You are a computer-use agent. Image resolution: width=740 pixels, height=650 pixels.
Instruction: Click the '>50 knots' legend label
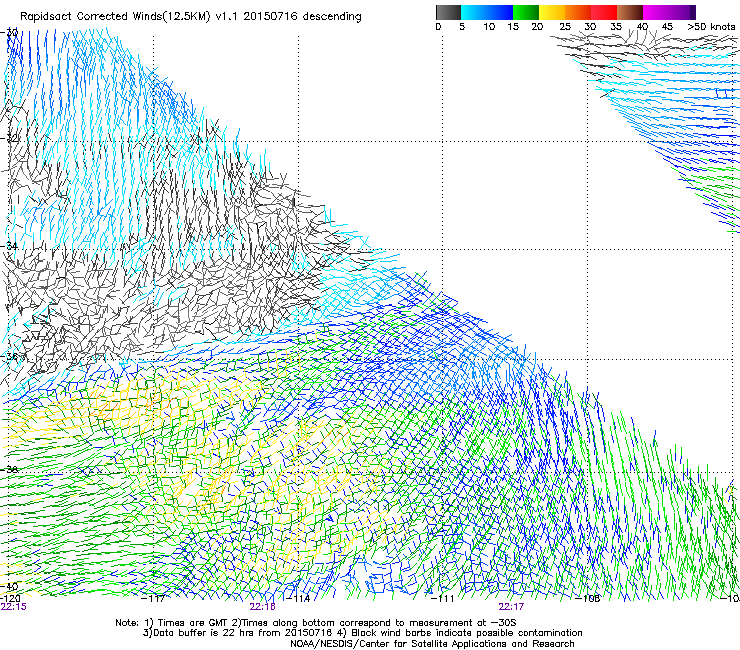[x=711, y=27]
